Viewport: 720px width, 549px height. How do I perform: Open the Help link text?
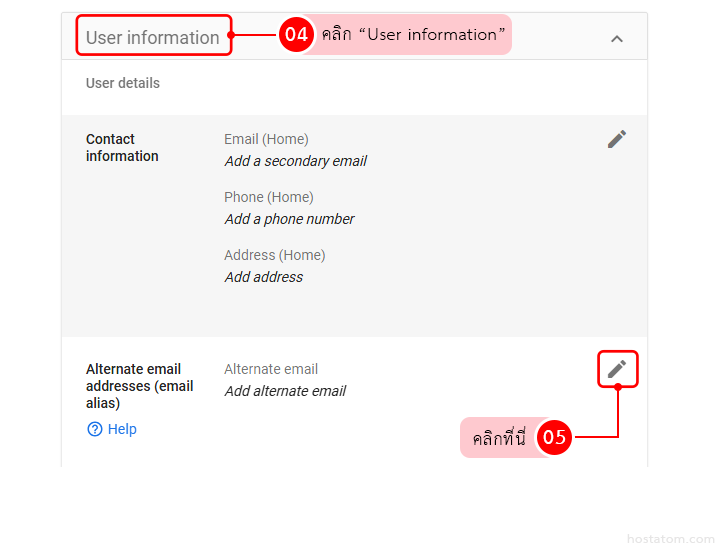[122, 429]
